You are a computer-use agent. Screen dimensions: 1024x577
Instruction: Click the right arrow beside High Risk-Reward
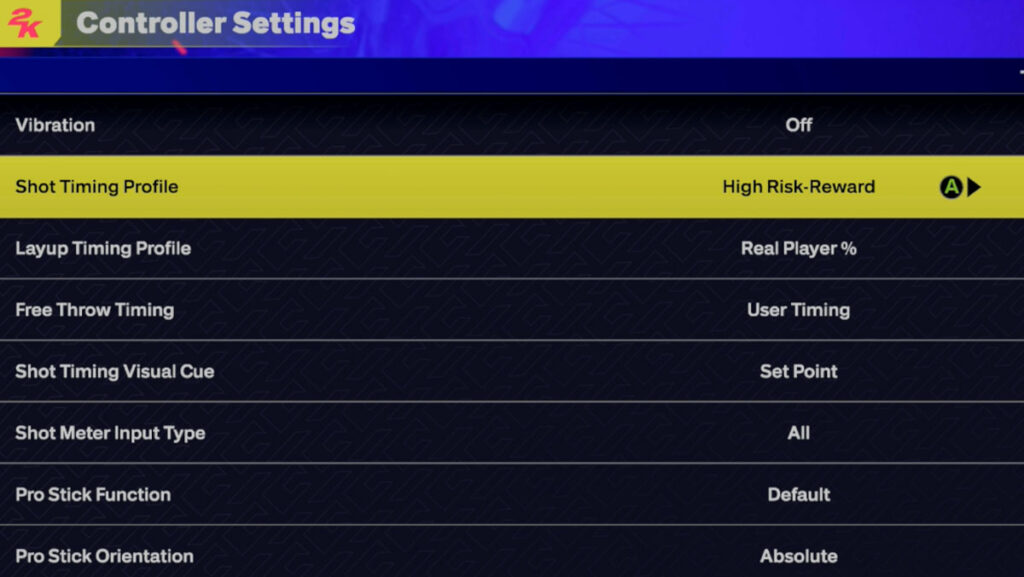[974, 187]
